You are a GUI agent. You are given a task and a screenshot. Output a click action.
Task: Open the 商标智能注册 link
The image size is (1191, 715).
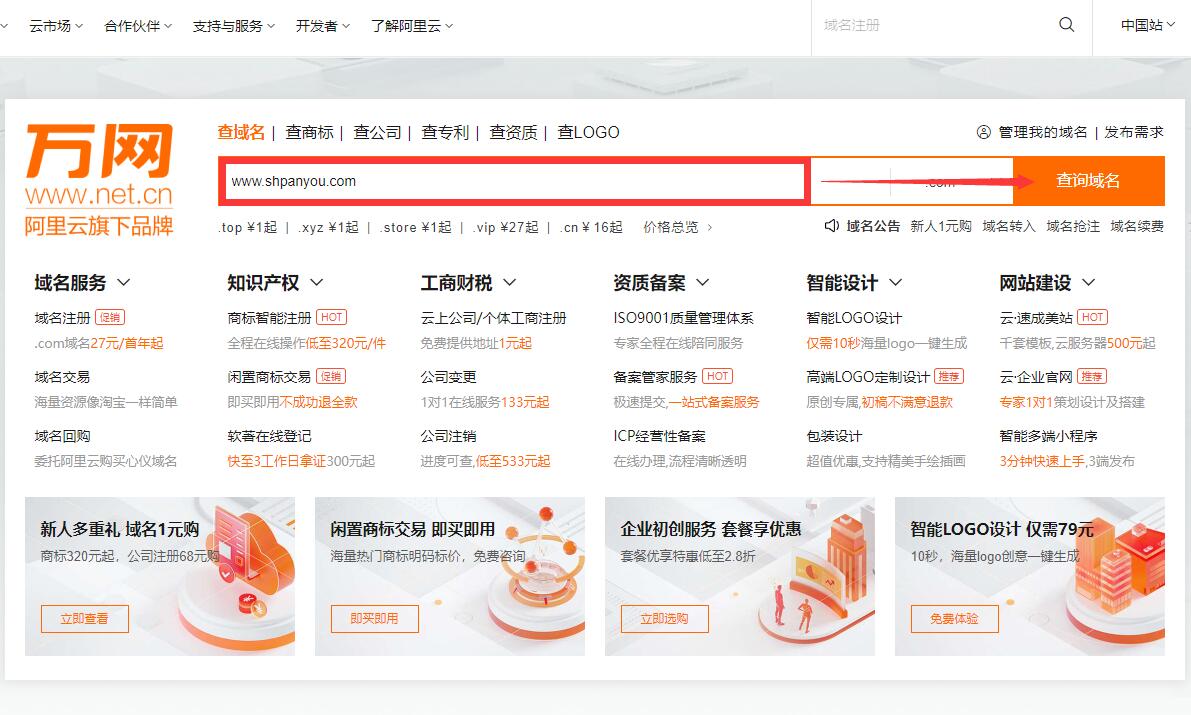pos(270,318)
